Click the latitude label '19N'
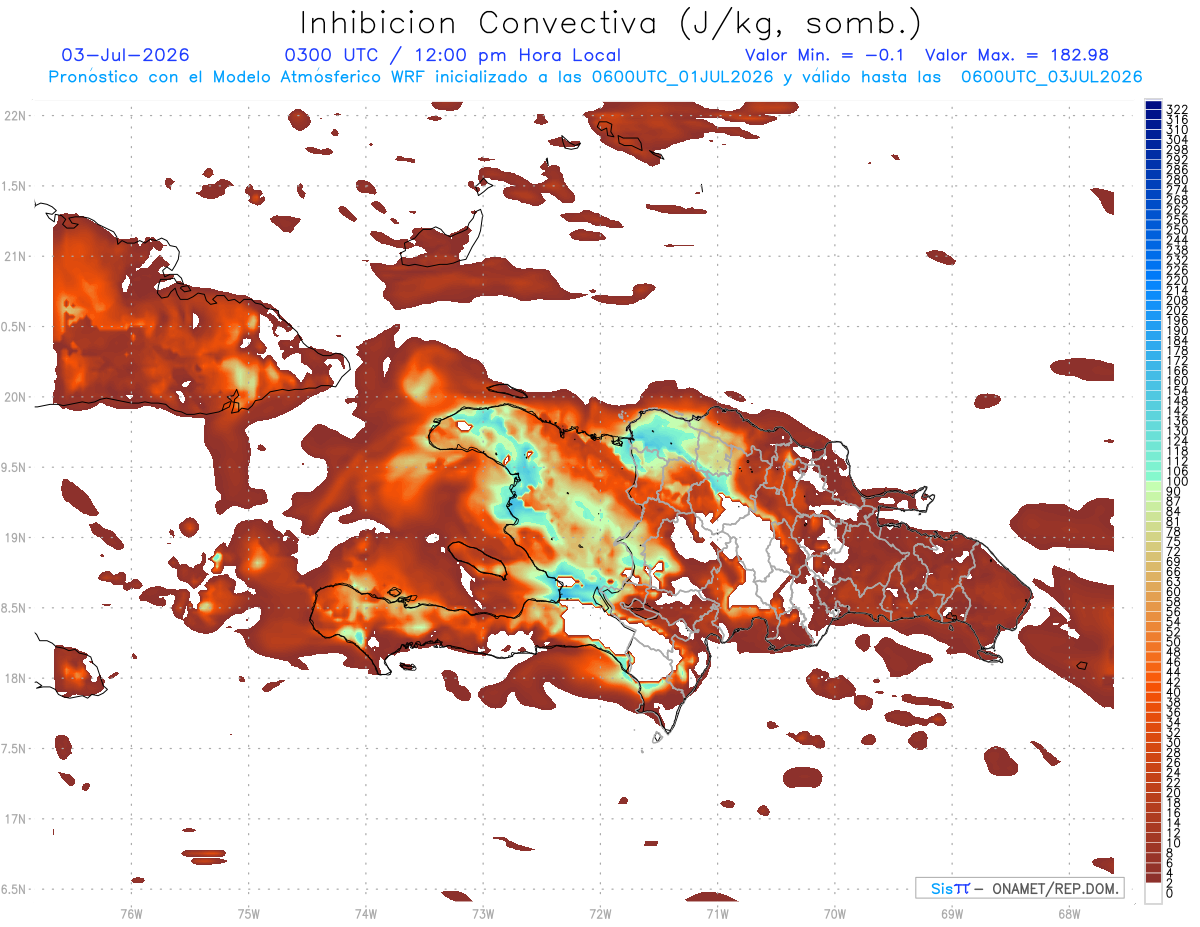This screenshot has height=927, width=1200. 14,537
